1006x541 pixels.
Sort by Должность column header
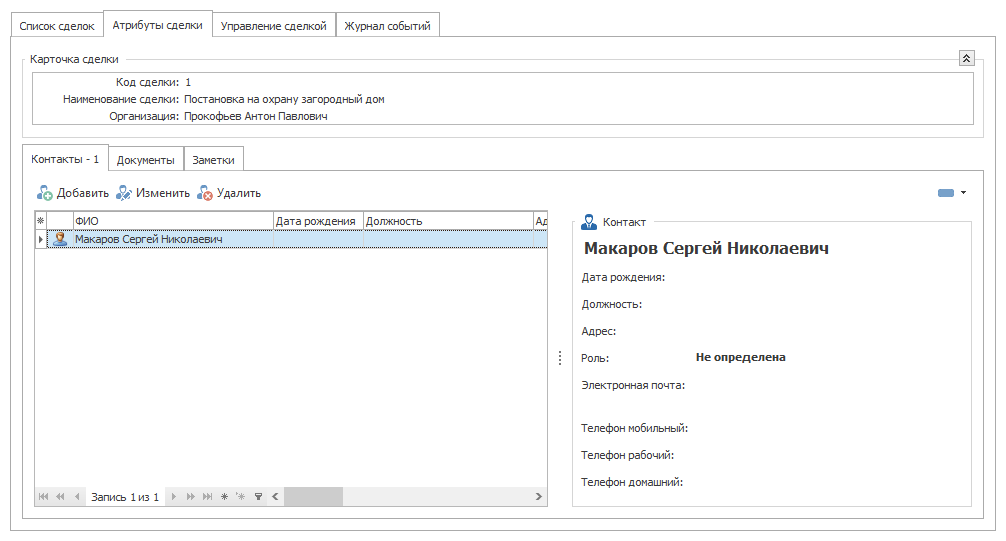448,221
